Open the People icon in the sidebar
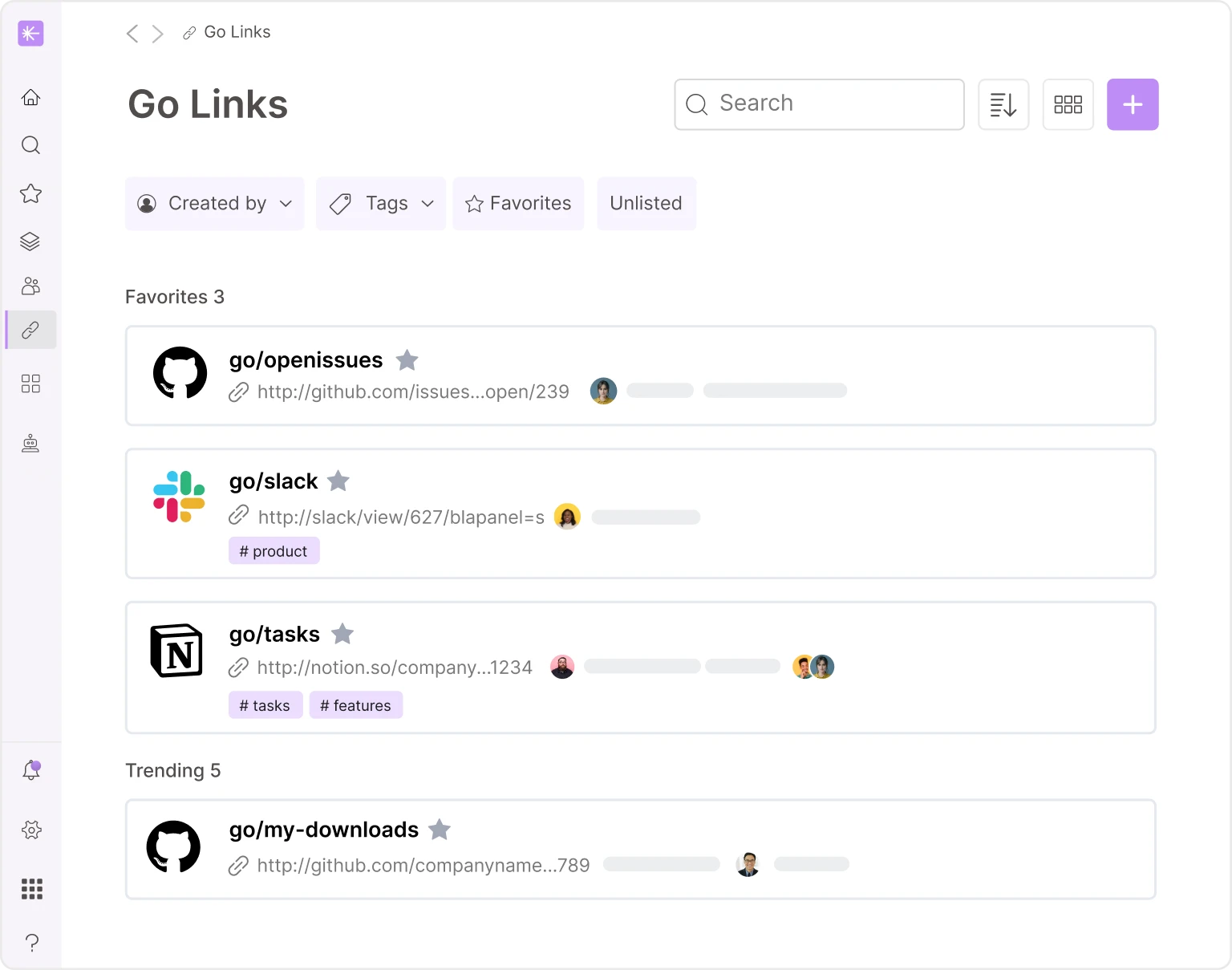 (30, 286)
